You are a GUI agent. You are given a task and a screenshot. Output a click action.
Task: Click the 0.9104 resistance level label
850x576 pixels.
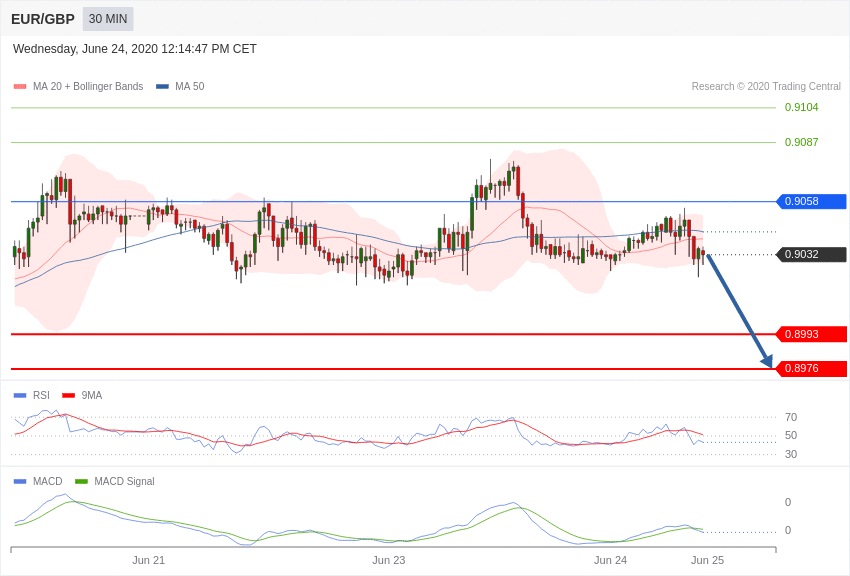click(801, 107)
